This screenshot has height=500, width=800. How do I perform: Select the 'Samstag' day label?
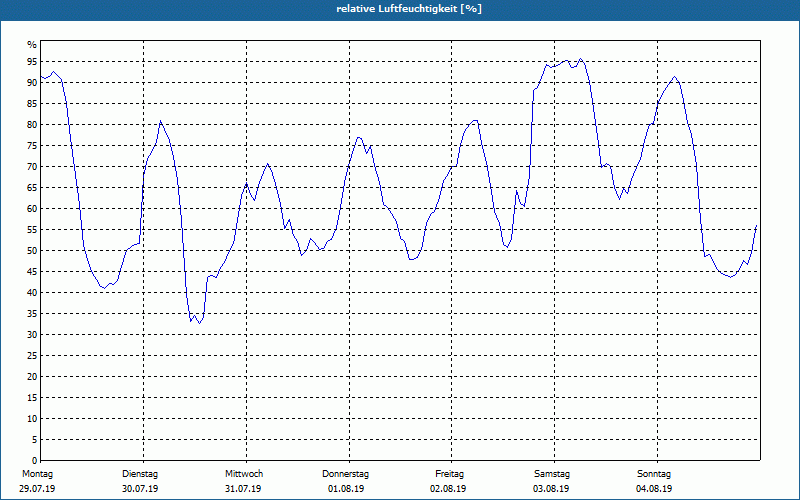(552, 474)
